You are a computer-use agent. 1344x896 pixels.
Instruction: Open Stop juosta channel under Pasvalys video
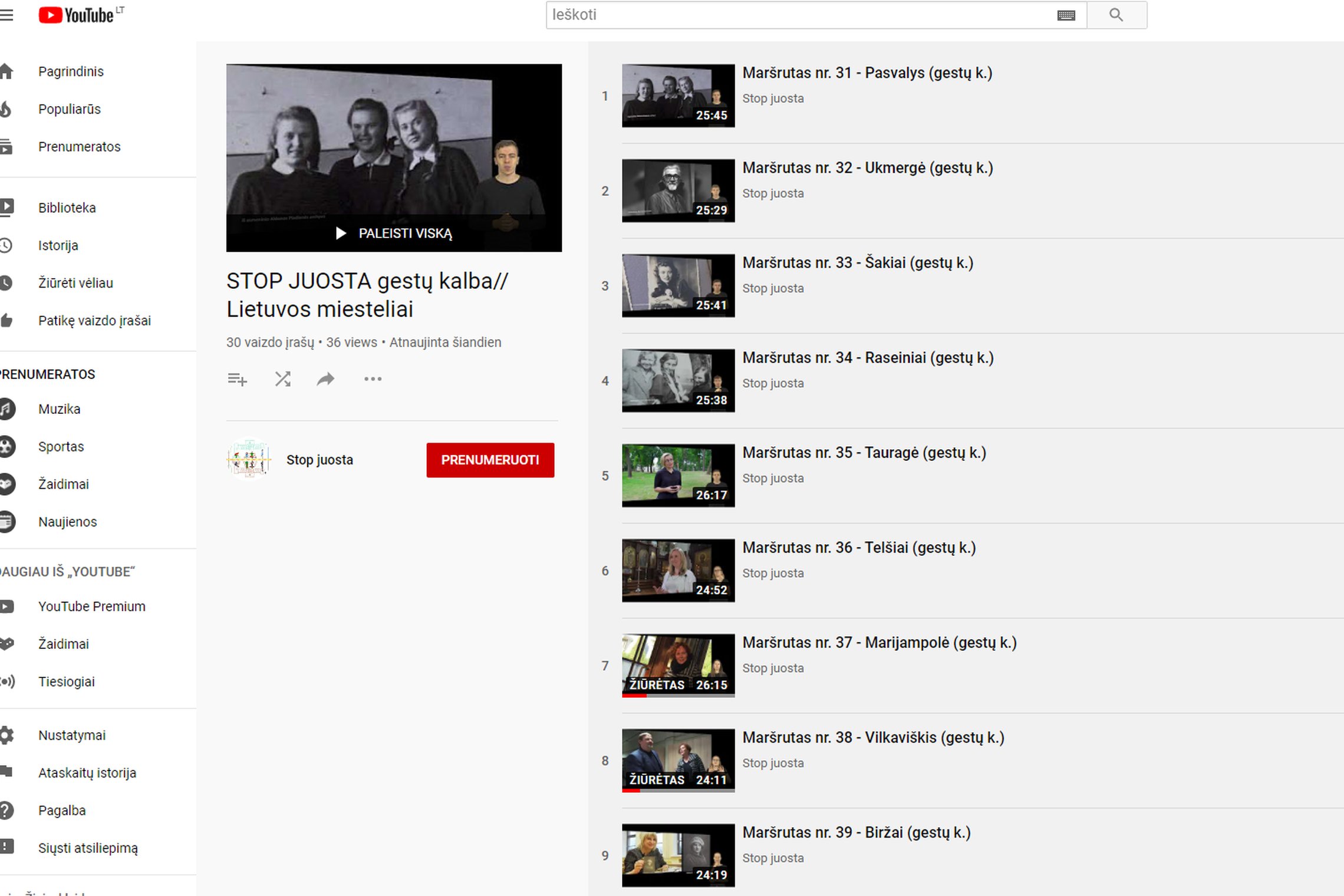pyautogui.click(x=773, y=98)
